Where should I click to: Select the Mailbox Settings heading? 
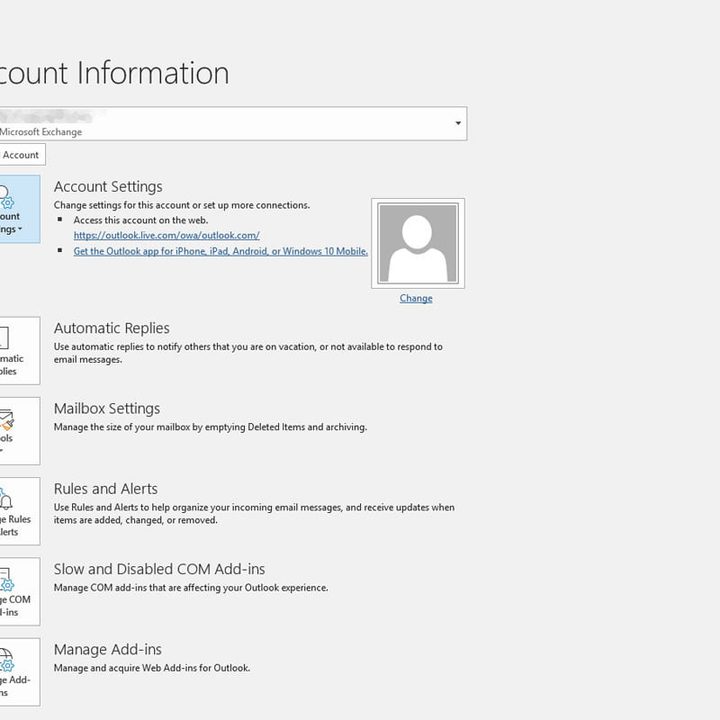coord(107,408)
